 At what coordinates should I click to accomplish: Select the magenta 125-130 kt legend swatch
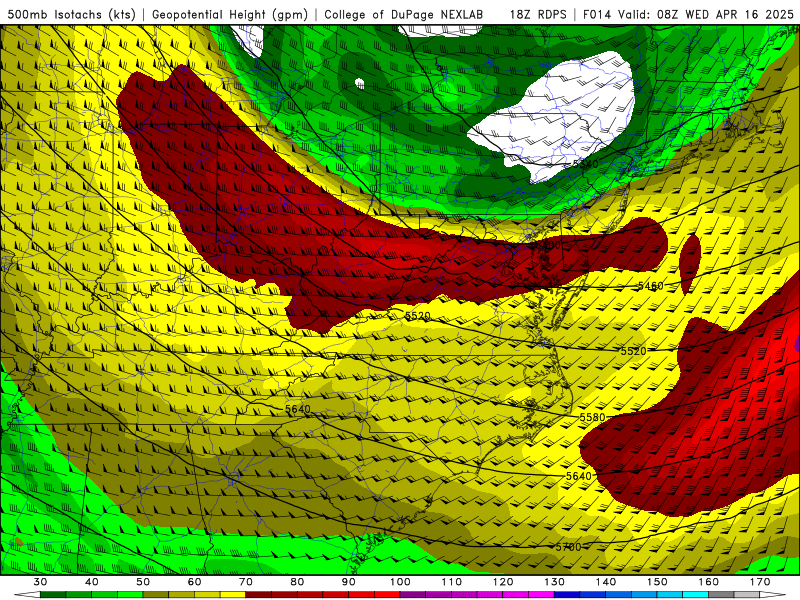(542, 595)
